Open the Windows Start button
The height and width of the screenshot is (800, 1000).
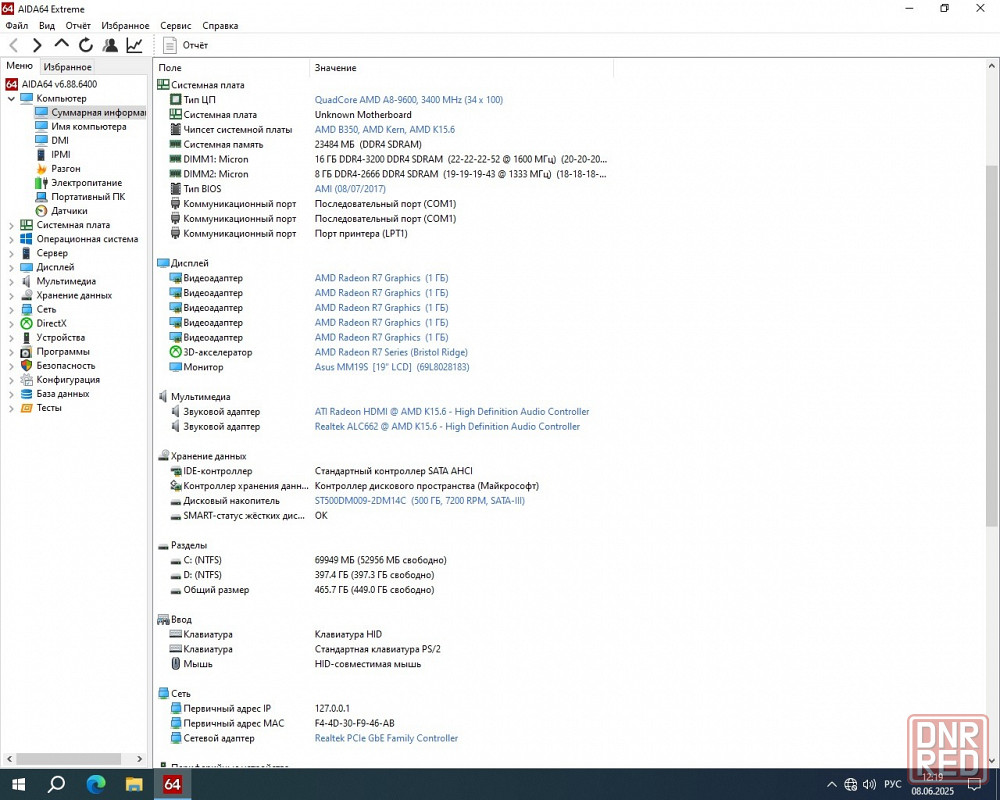pos(18,784)
